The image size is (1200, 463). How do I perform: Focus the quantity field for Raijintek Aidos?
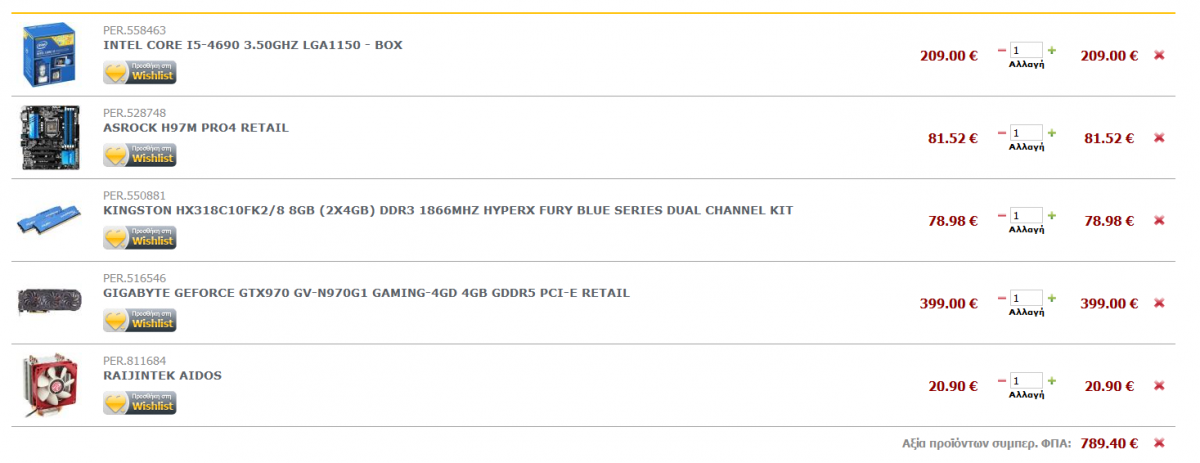[x=1026, y=381]
